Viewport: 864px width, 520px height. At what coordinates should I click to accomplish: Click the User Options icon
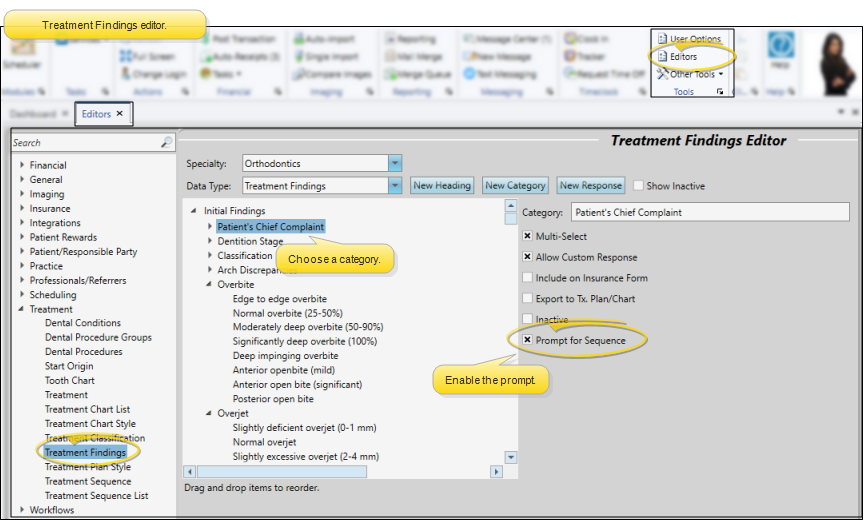click(x=662, y=39)
